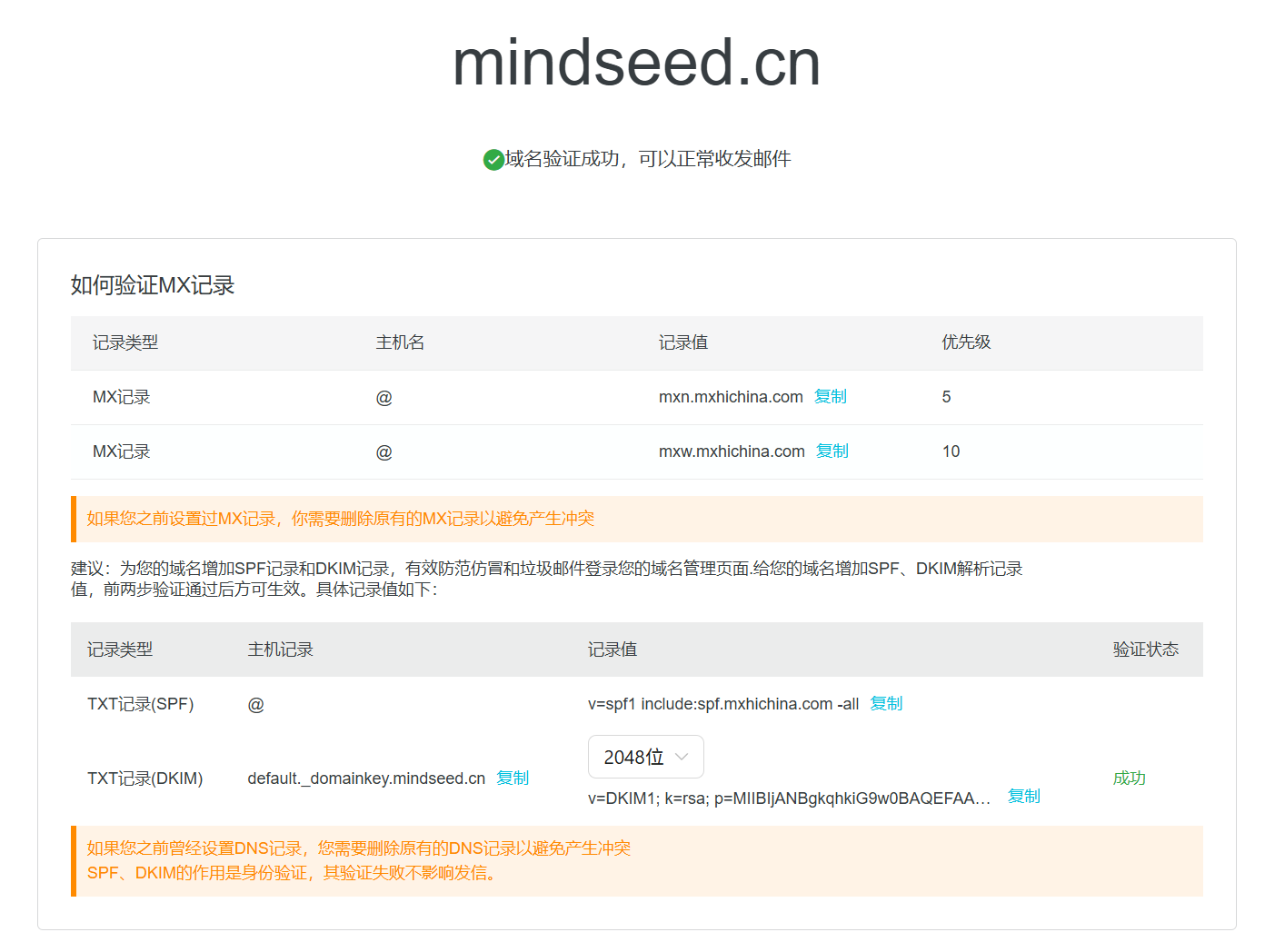Click the green verification success checkmark icon
Screen dimensions: 1275x952
point(492,159)
